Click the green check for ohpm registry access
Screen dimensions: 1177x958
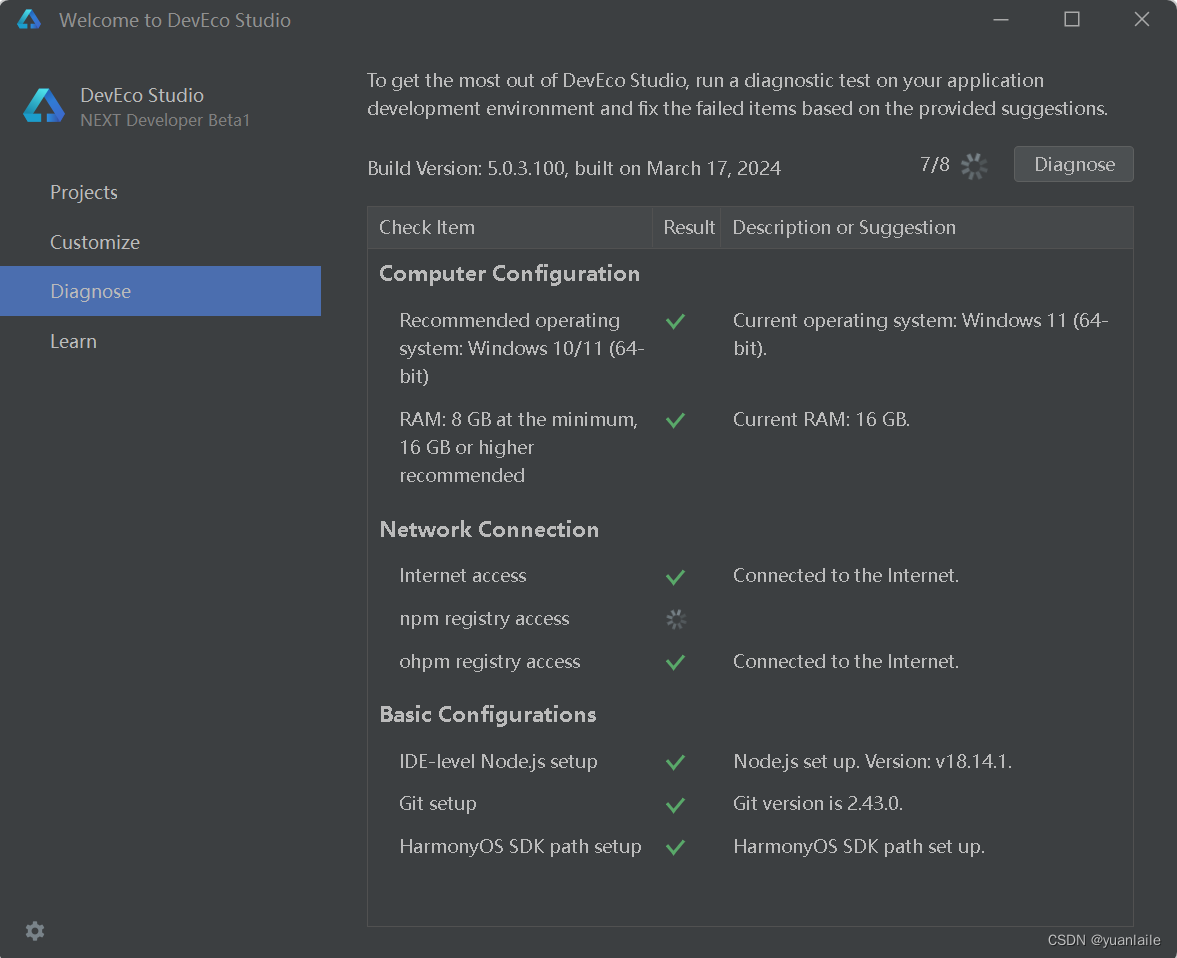[675, 662]
